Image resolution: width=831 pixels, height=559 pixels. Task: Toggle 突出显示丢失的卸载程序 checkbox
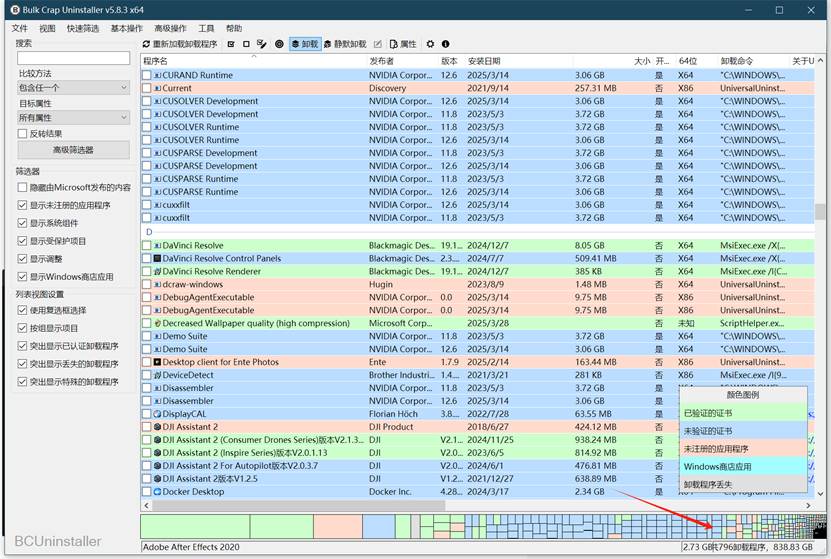22,364
